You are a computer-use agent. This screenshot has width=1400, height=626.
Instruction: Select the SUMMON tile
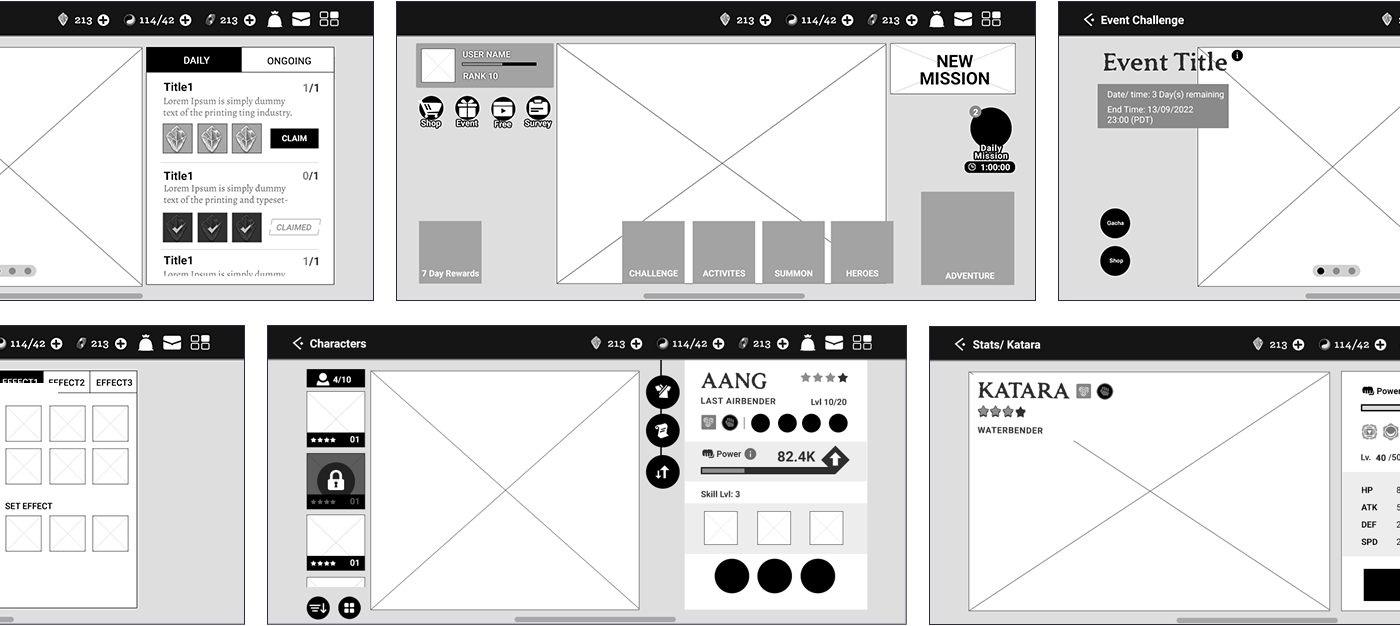tap(793, 252)
